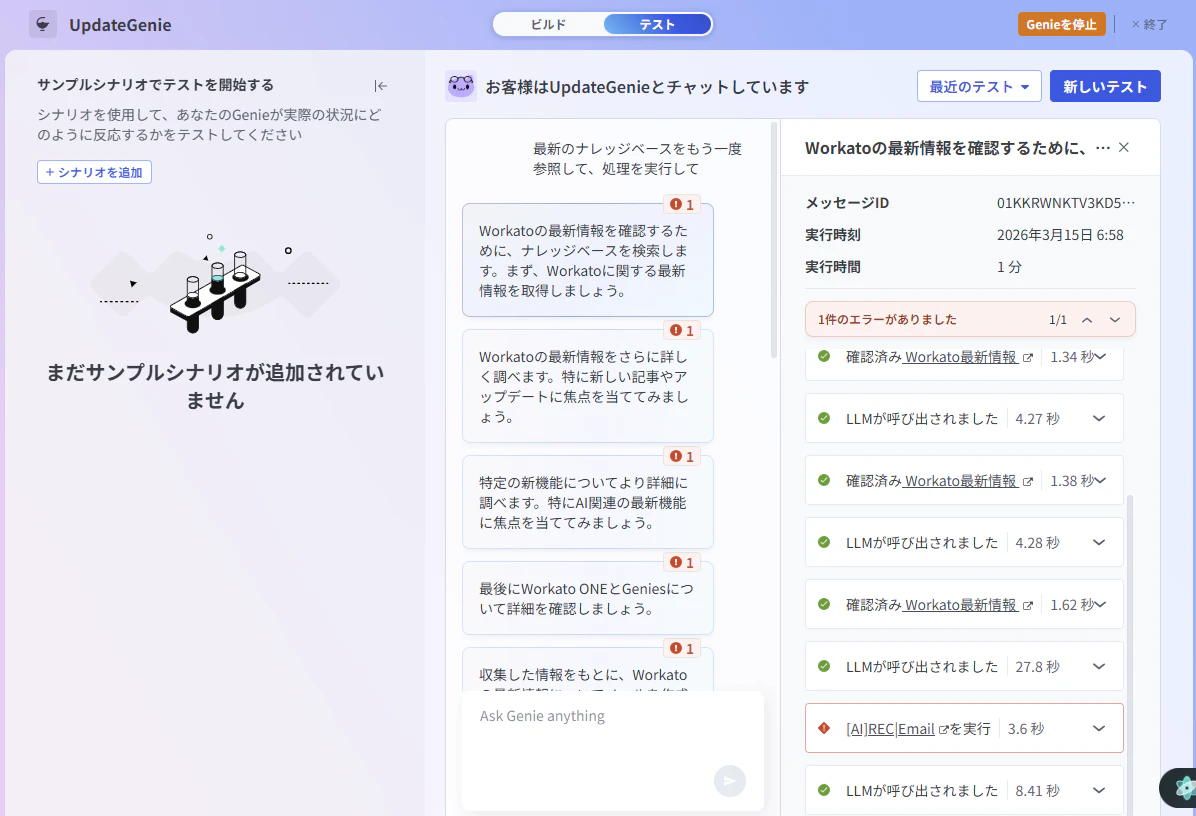Go to previous error with up chevron
The image size is (1196, 816).
(x=1087, y=320)
